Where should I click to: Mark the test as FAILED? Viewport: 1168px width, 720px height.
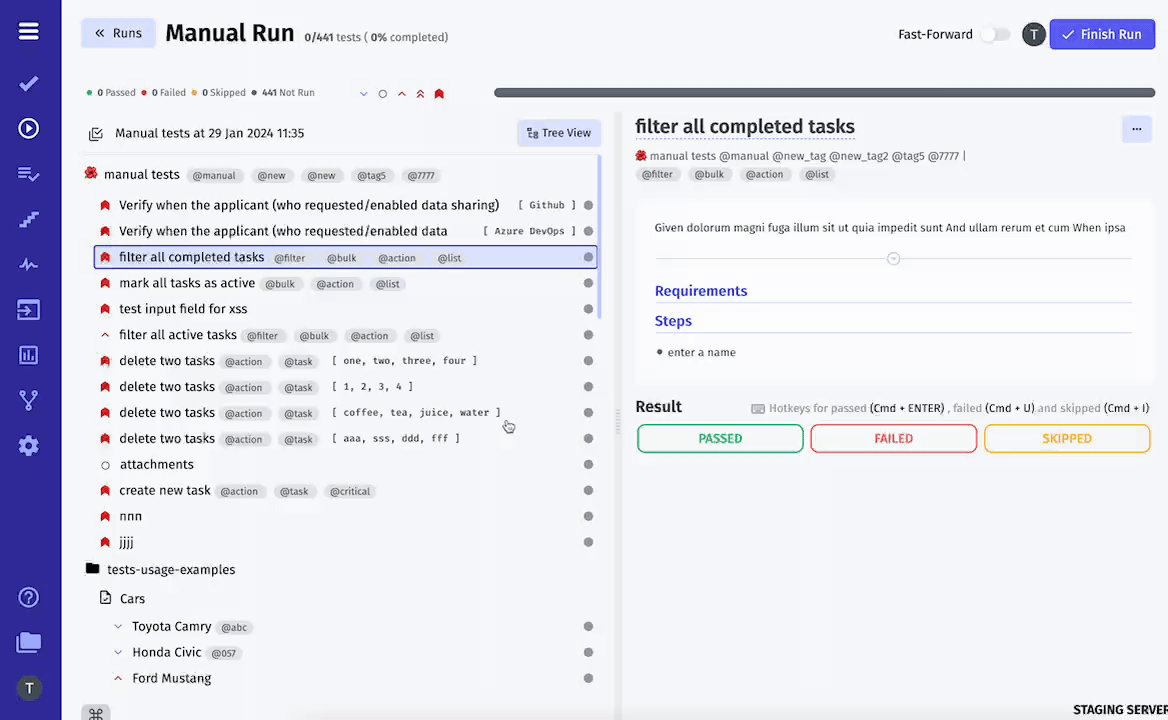894,439
